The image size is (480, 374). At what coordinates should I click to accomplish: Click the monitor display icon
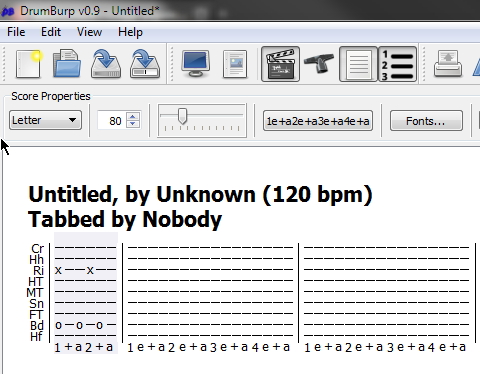(x=196, y=64)
